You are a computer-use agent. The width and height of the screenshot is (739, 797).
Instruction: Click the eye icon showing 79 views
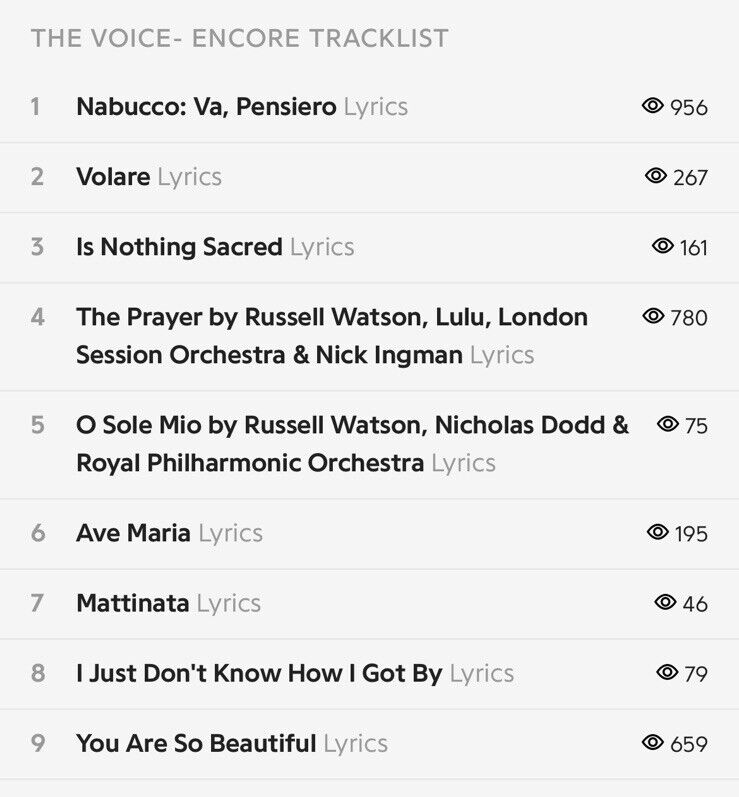coord(667,672)
